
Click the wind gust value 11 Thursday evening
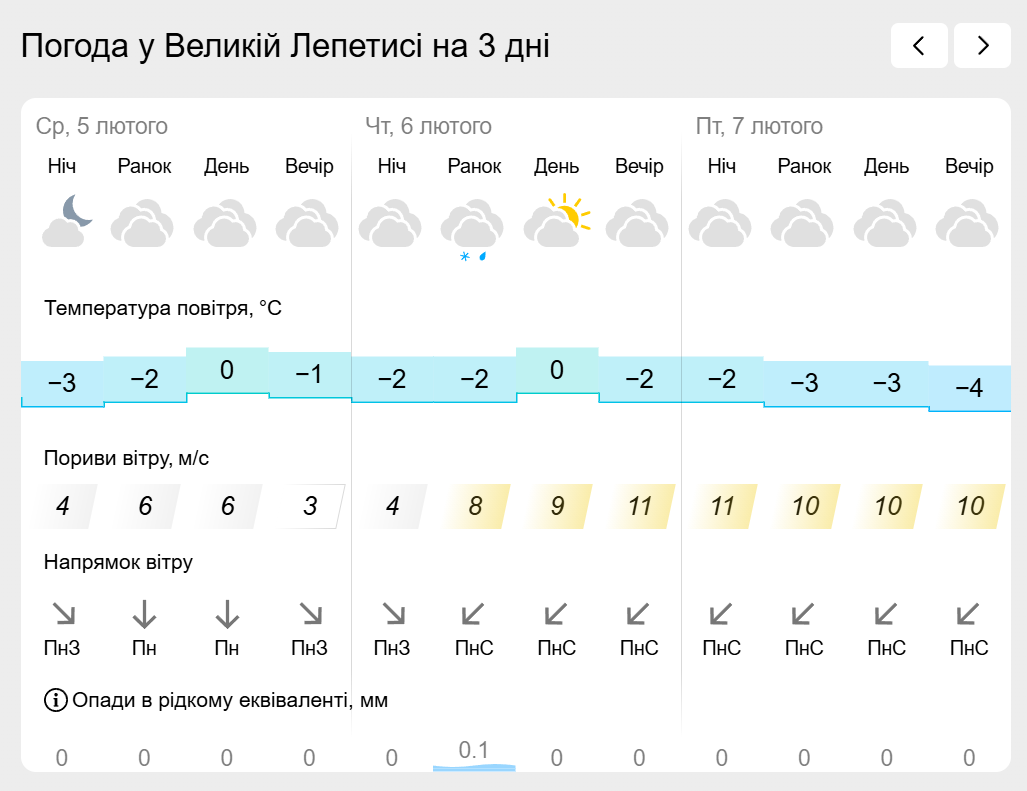tap(640, 506)
